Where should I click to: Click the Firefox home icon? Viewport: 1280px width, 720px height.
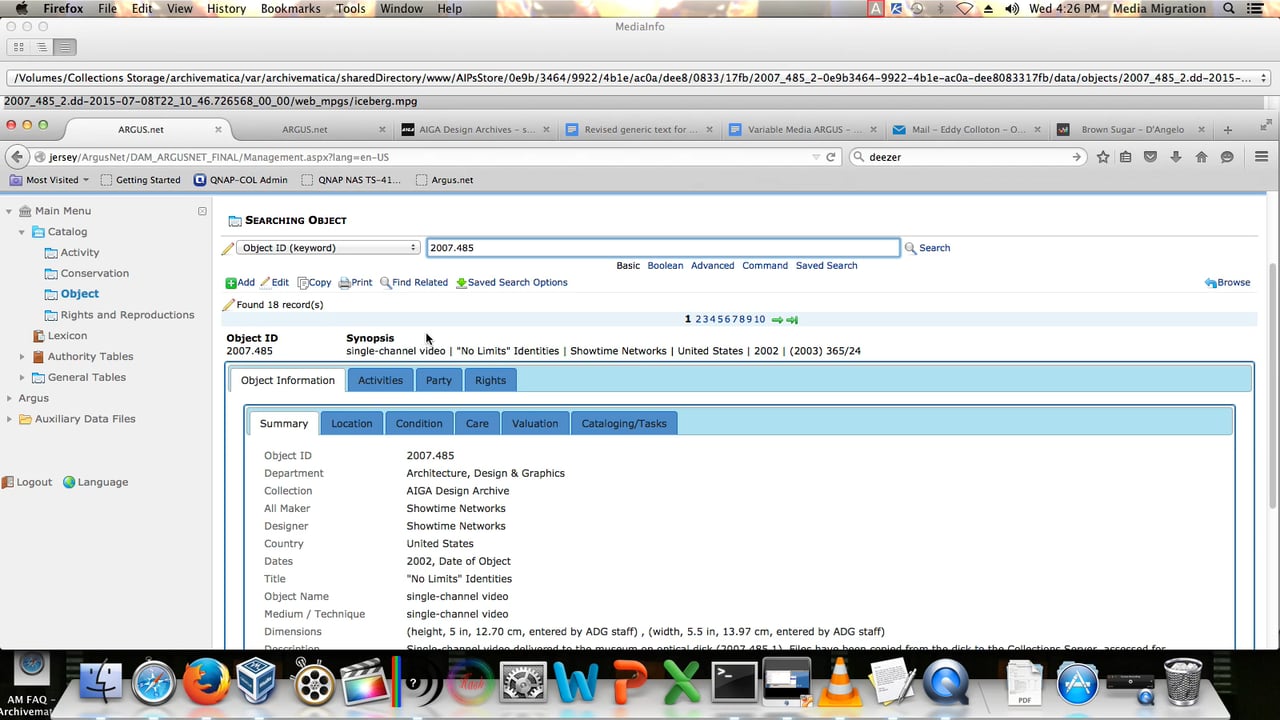point(1201,157)
